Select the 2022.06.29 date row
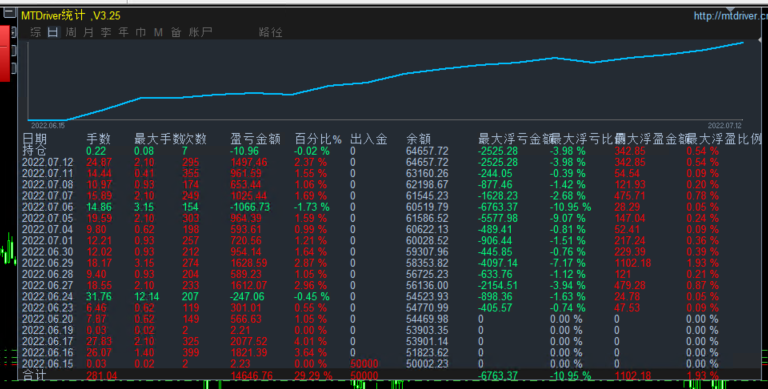 click(48, 263)
